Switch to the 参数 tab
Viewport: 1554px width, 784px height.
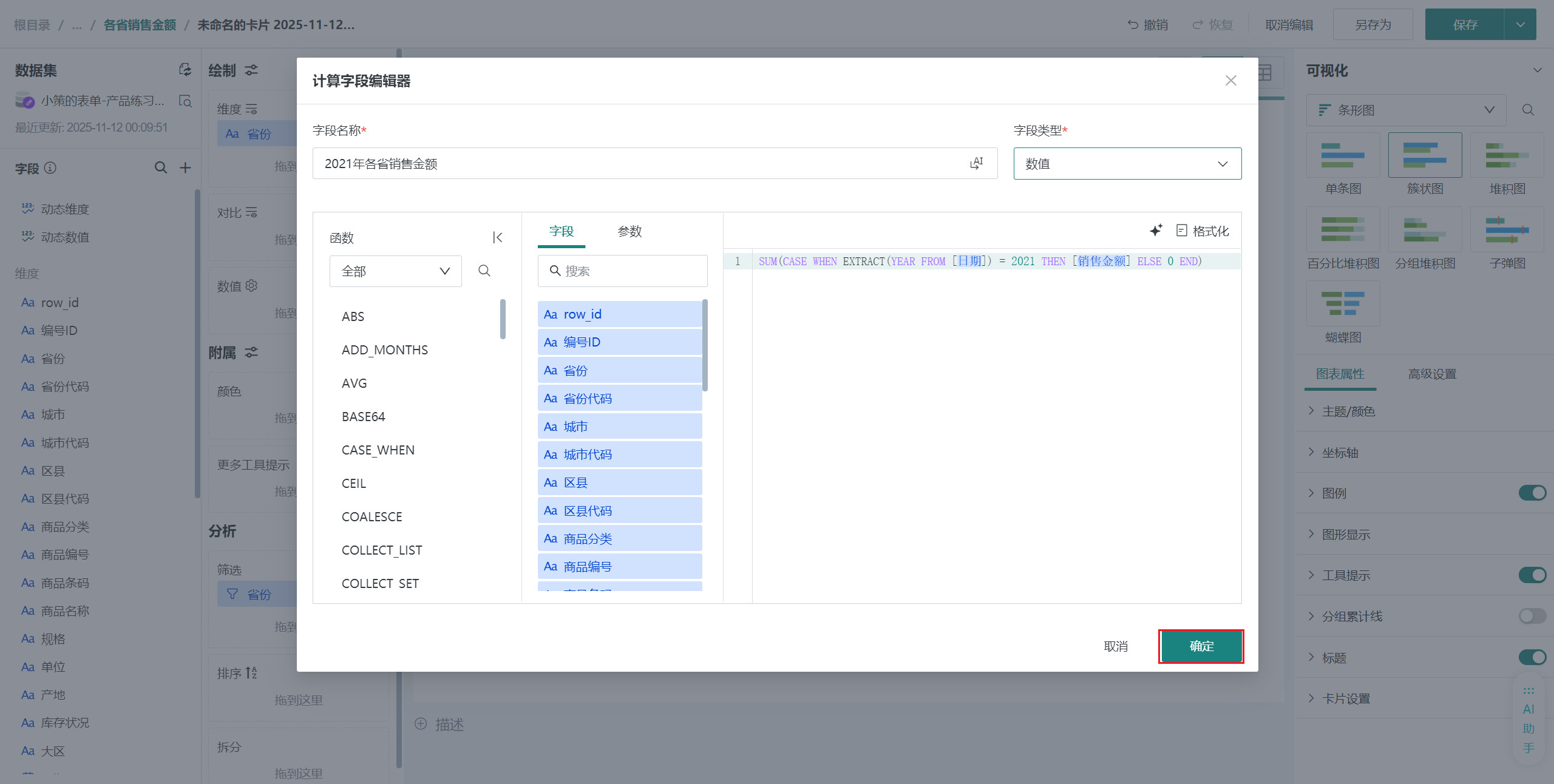point(629,231)
